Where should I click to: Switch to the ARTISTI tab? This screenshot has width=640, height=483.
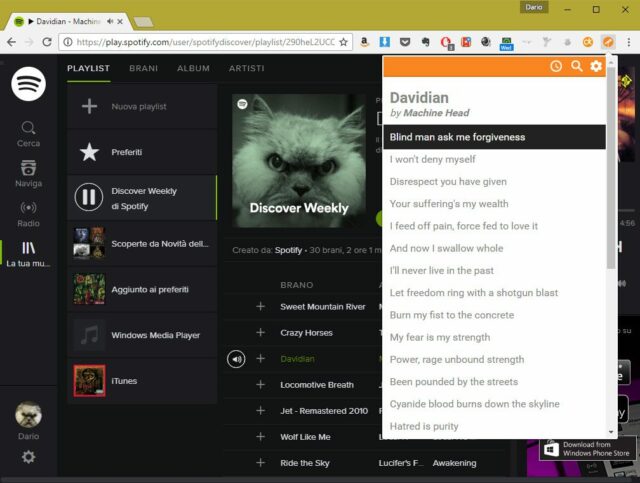pos(246,68)
